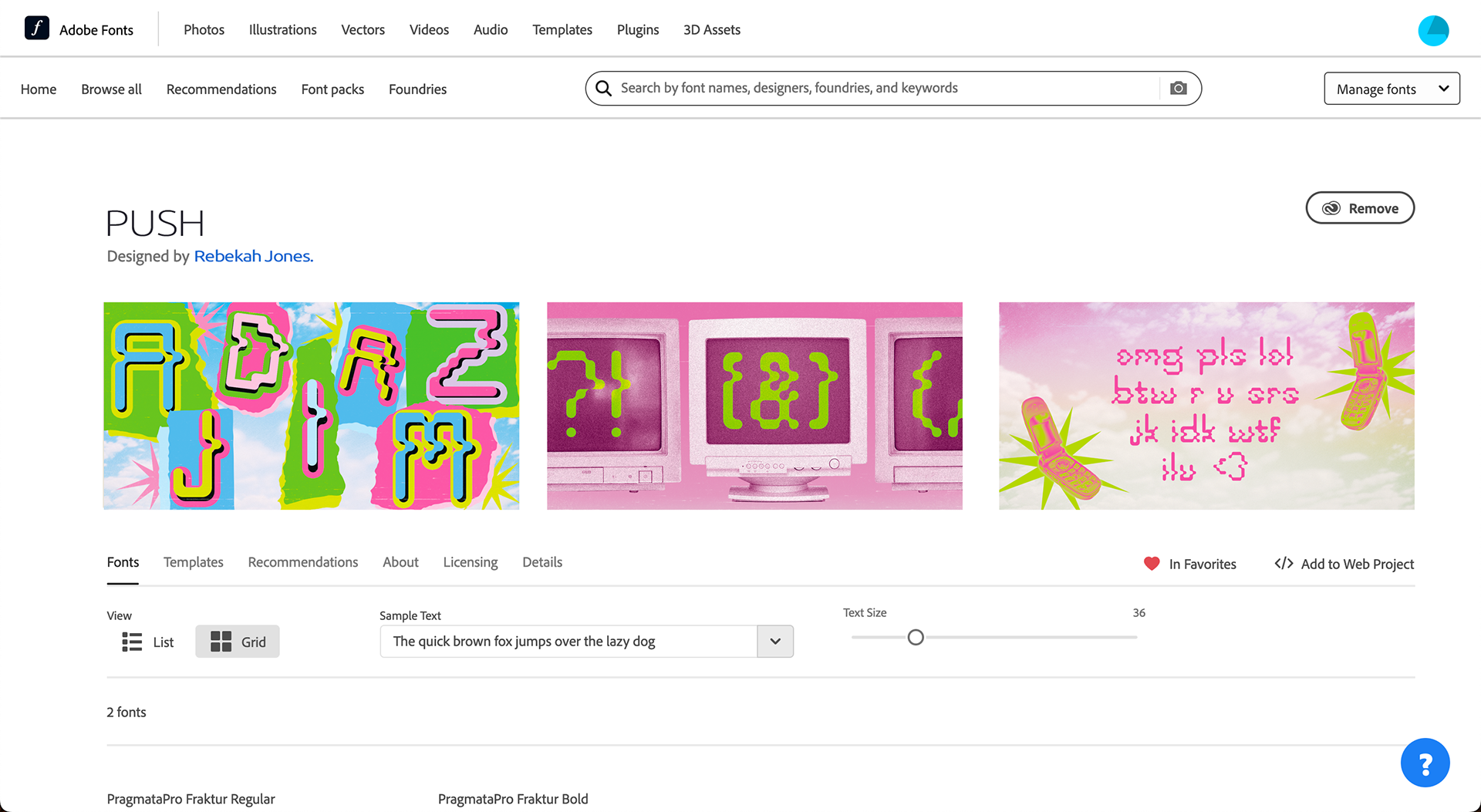This screenshot has width=1481, height=812.
Task: Open the user profile avatar
Action: 1433,30
